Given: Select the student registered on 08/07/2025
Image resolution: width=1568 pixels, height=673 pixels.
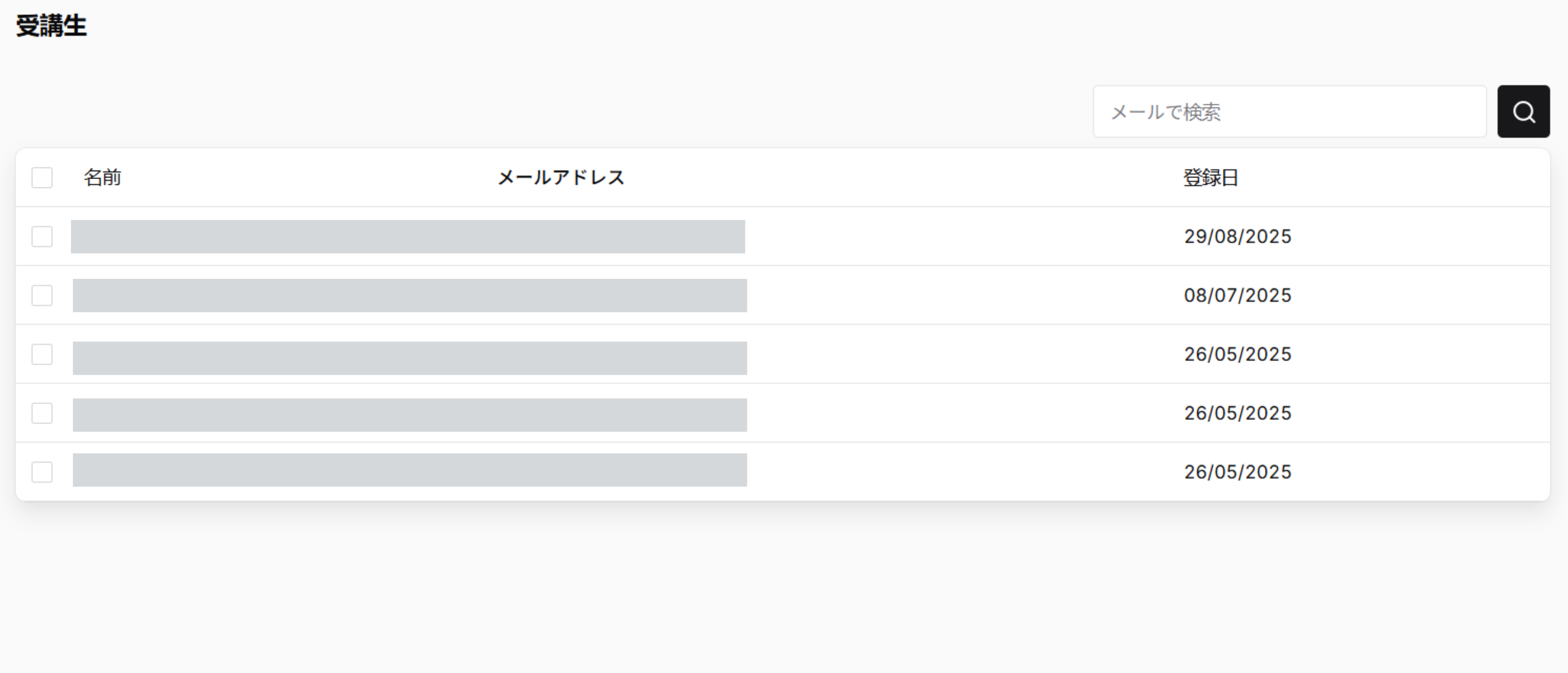Looking at the screenshot, I should (41, 295).
